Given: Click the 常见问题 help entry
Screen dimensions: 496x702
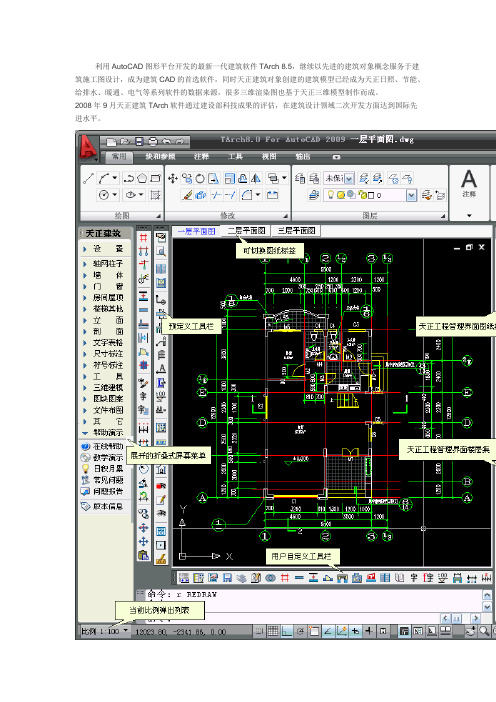Looking at the screenshot, I should click(x=108, y=480).
